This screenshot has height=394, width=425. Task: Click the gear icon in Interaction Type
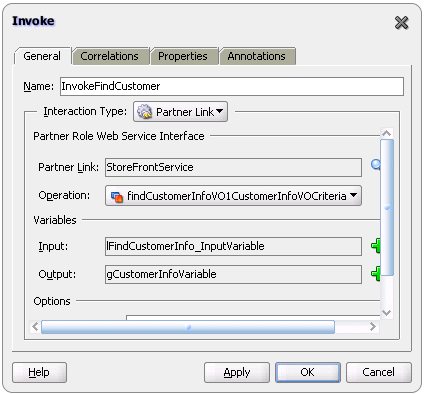(x=144, y=112)
